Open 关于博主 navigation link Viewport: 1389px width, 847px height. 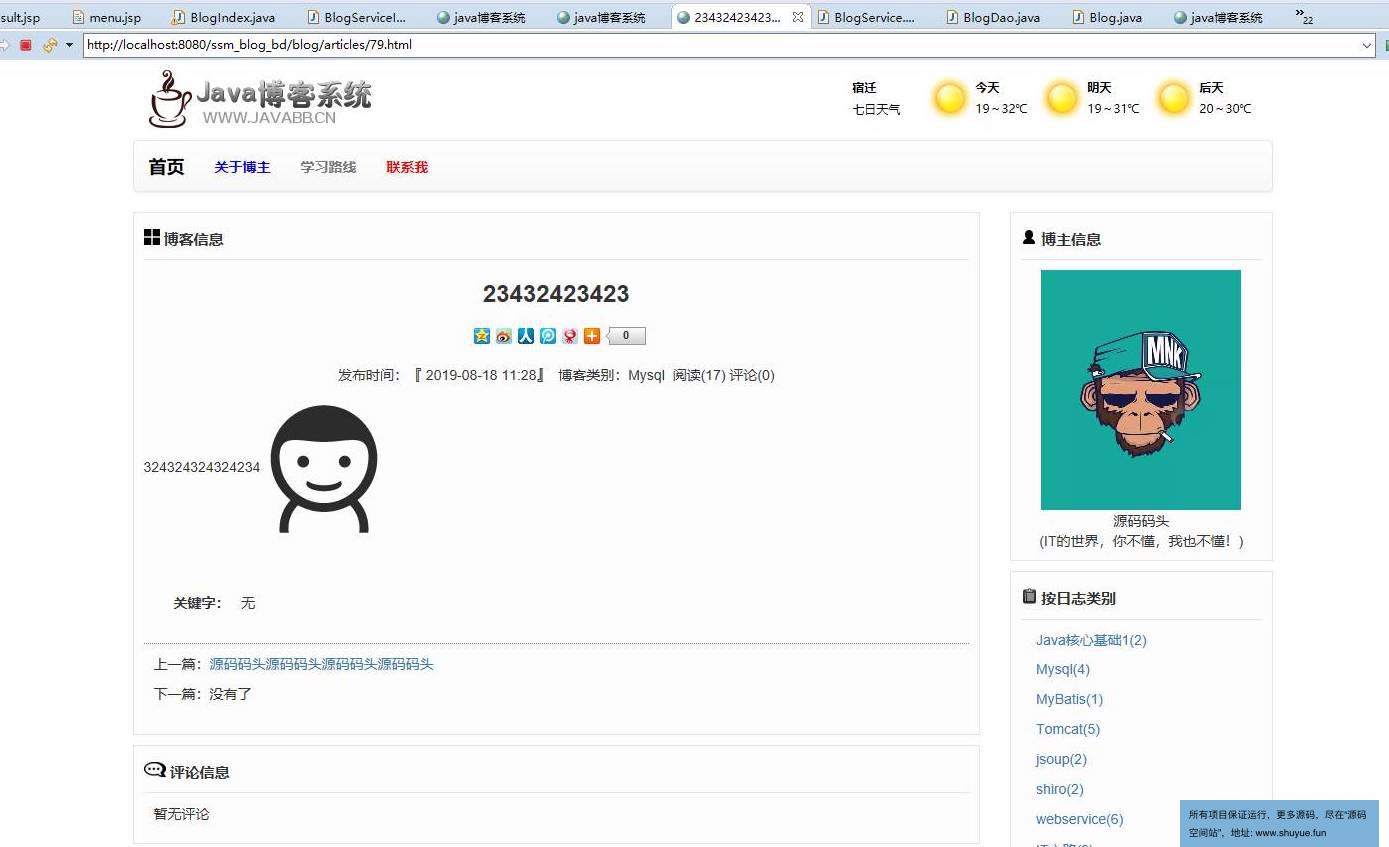click(242, 167)
